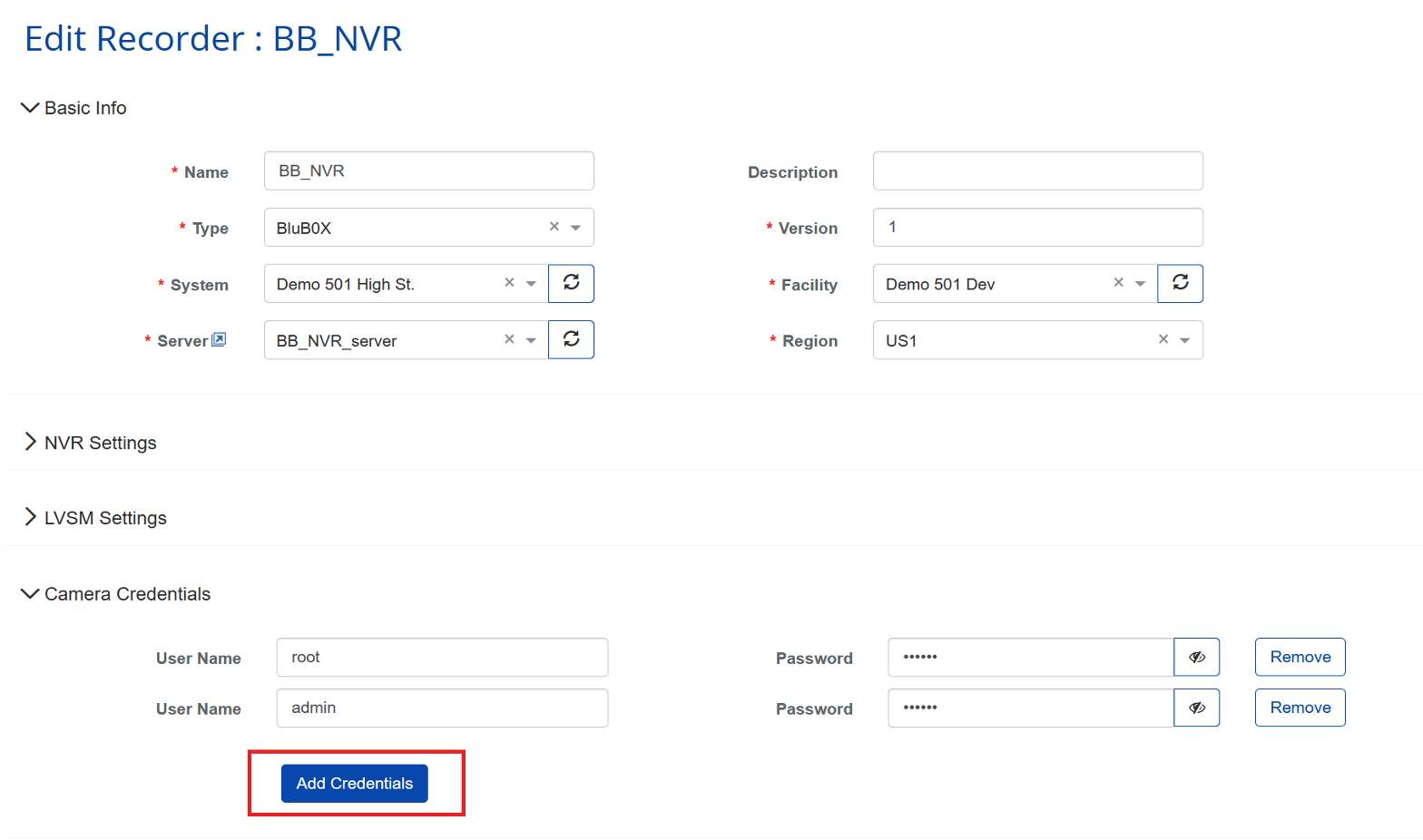
Task: Clear the Region US1 selection
Action: 1163,339
